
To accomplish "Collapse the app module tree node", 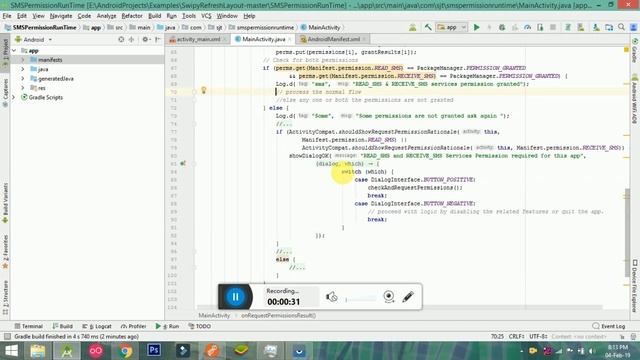I will coord(14,51).
